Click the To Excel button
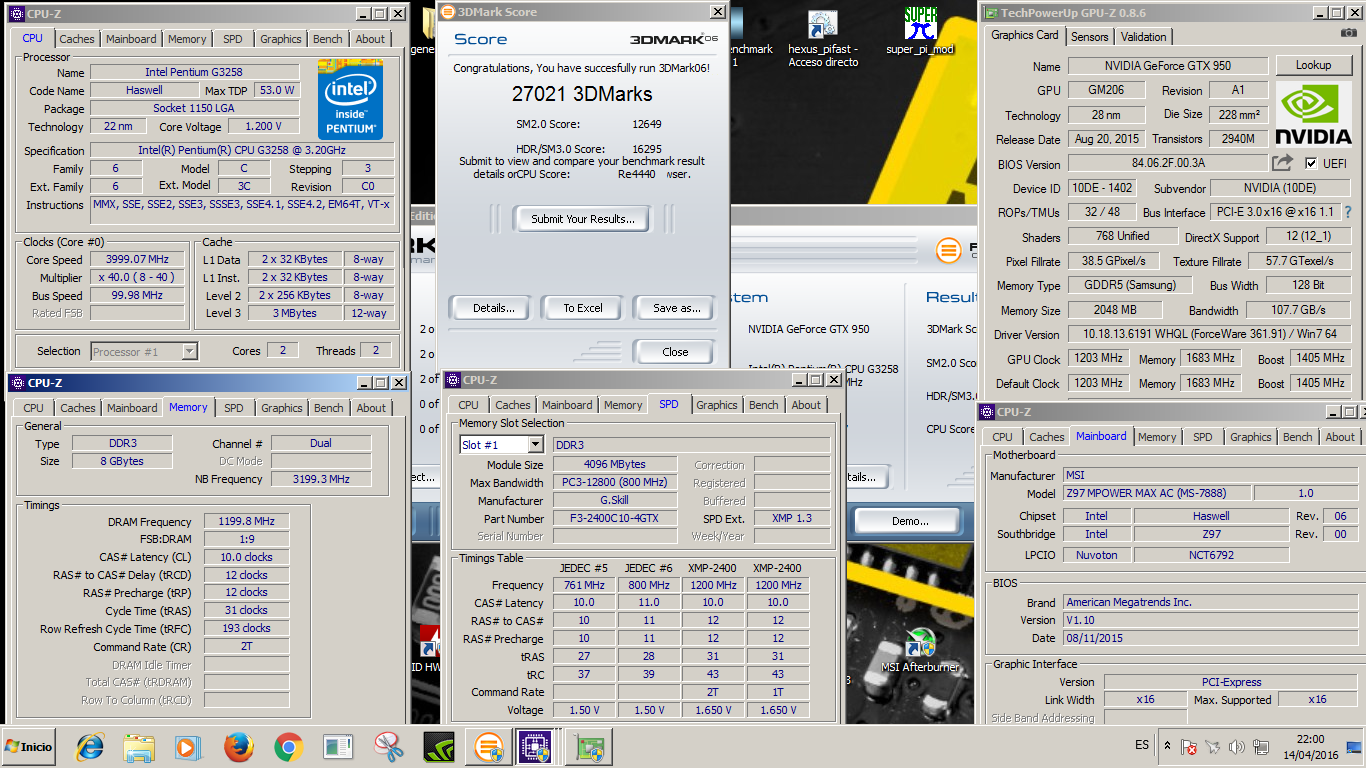This screenshot has height=768, width=1366. pos(582,308)
